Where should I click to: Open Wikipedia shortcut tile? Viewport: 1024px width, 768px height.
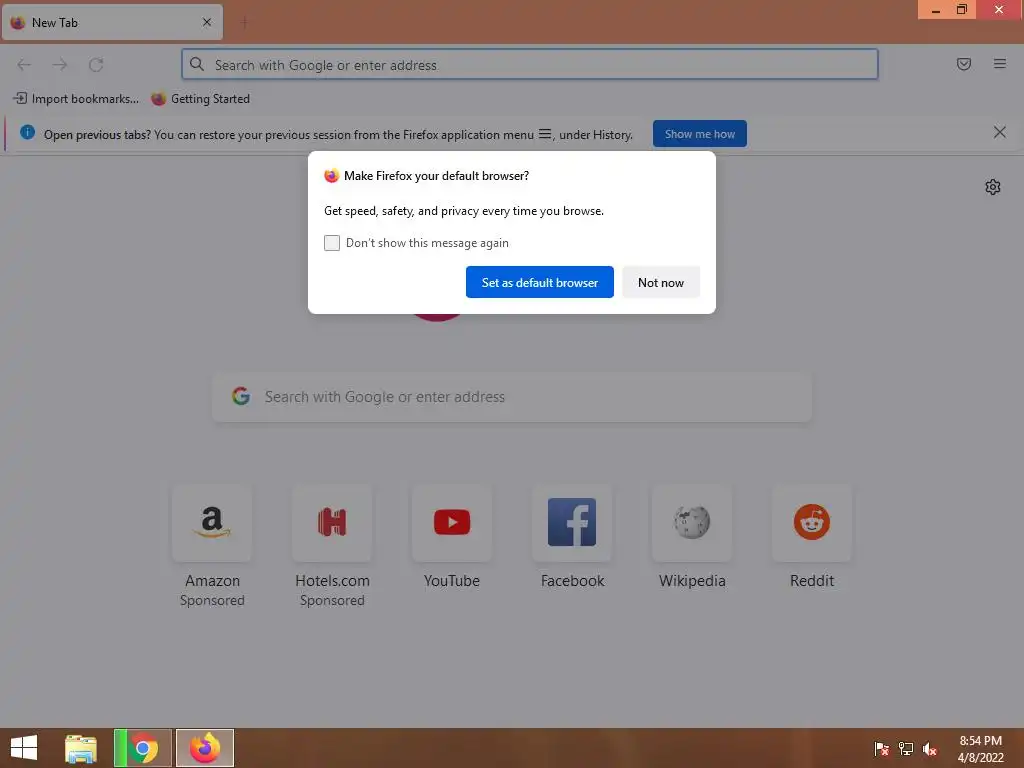(692, 537)
